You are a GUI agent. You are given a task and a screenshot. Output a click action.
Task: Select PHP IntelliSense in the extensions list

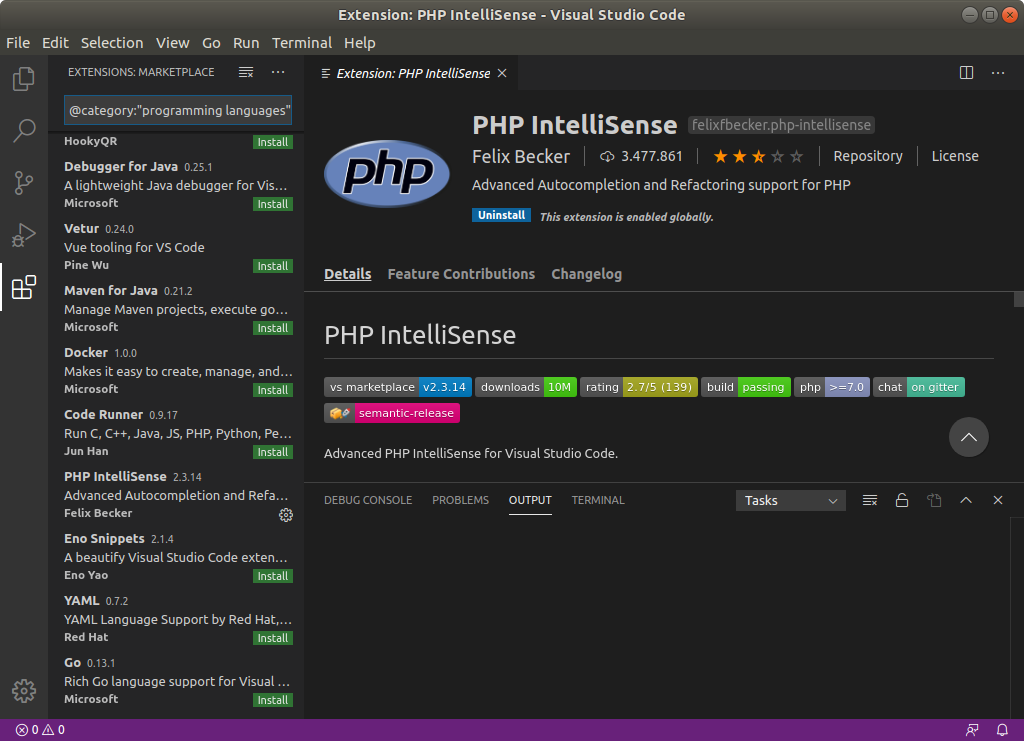coord(178,495)
